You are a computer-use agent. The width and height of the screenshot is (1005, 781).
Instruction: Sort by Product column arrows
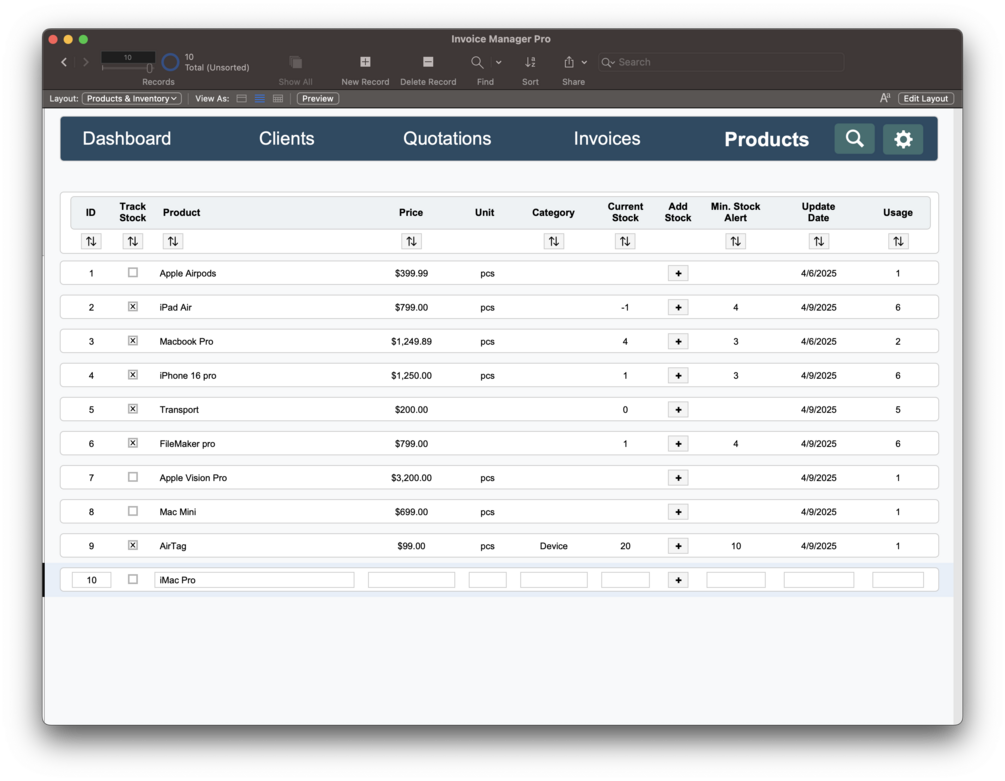pyautogui.click(x=173, y=242)
